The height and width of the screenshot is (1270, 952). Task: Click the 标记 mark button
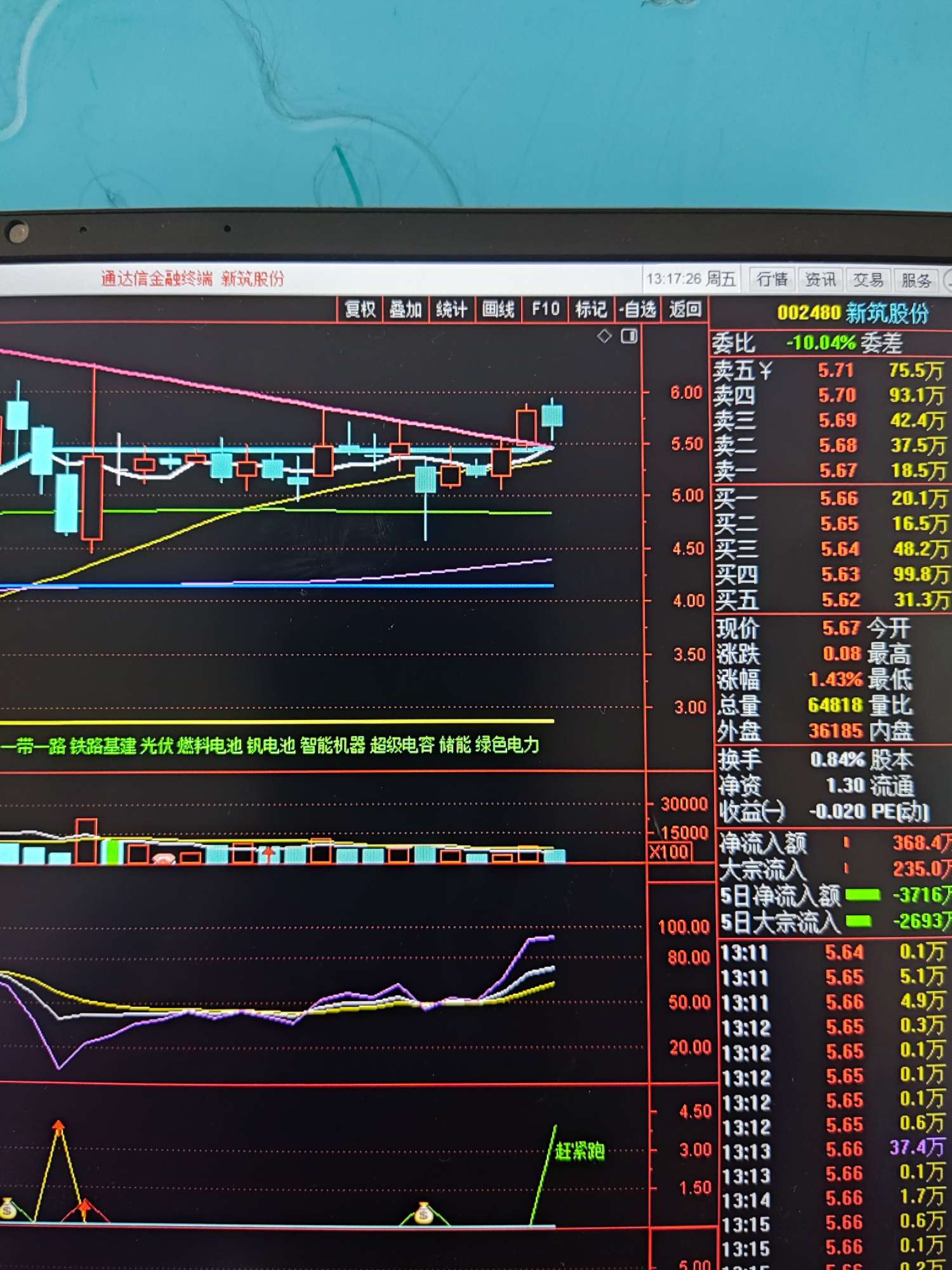[591, 310]
